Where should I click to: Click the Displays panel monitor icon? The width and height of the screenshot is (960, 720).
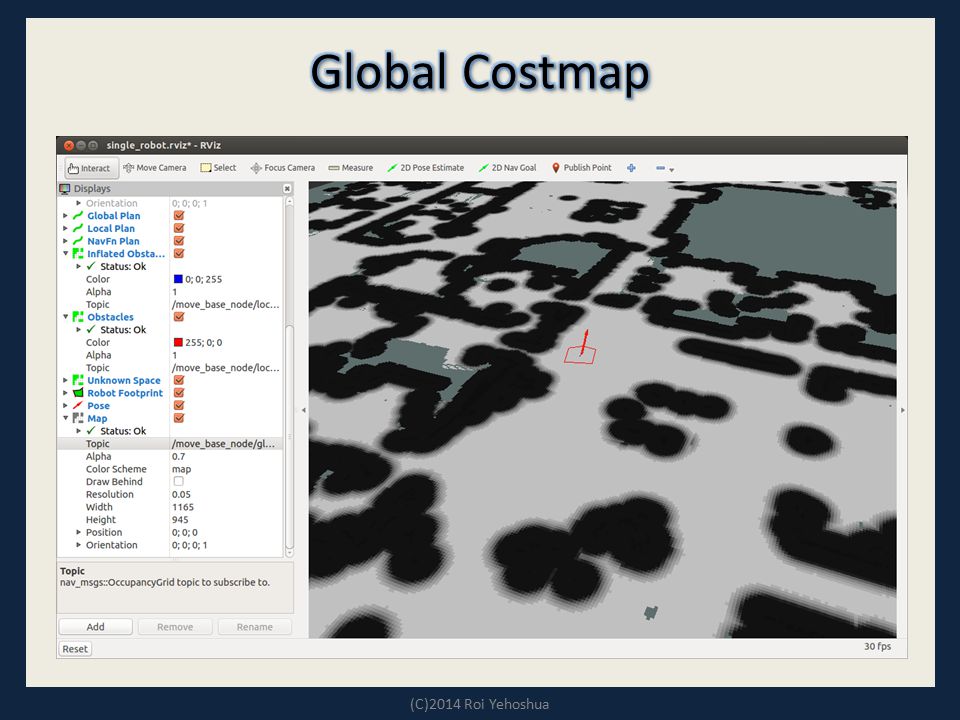pyautogui.click(x=65, y=189)
